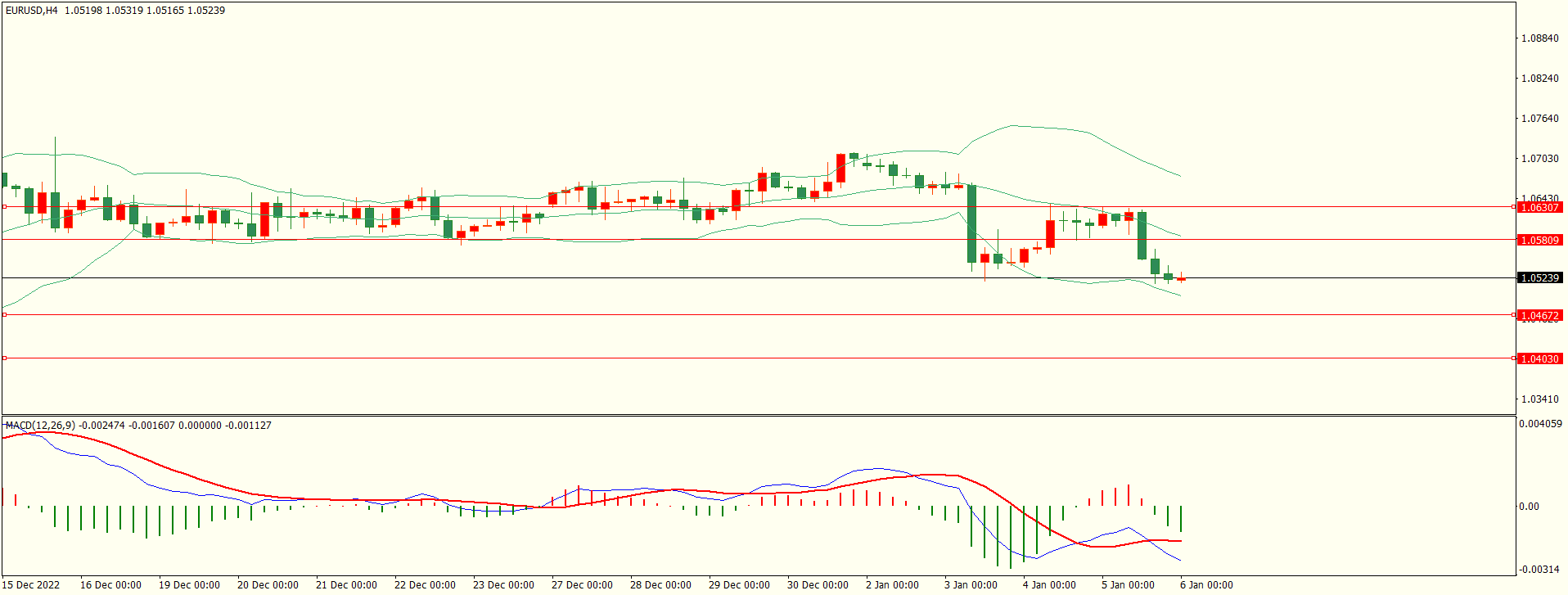Select the MACD(12,26,9) indicator label
Image resolution: width=1568 pixels, height=595 pixels.
coord(40,426)
